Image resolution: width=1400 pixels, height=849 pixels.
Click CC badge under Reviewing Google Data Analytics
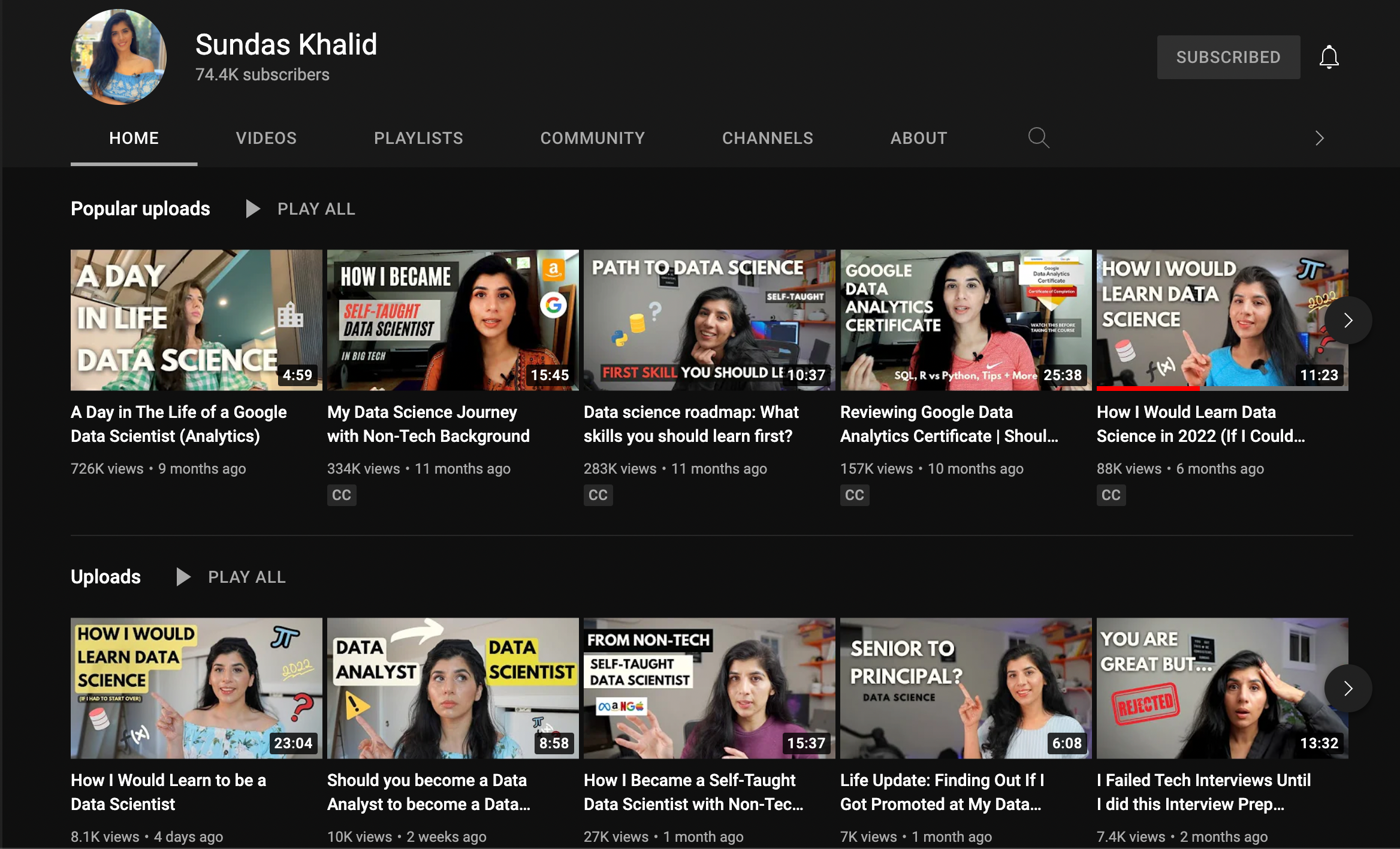click(x=855, y=495)
